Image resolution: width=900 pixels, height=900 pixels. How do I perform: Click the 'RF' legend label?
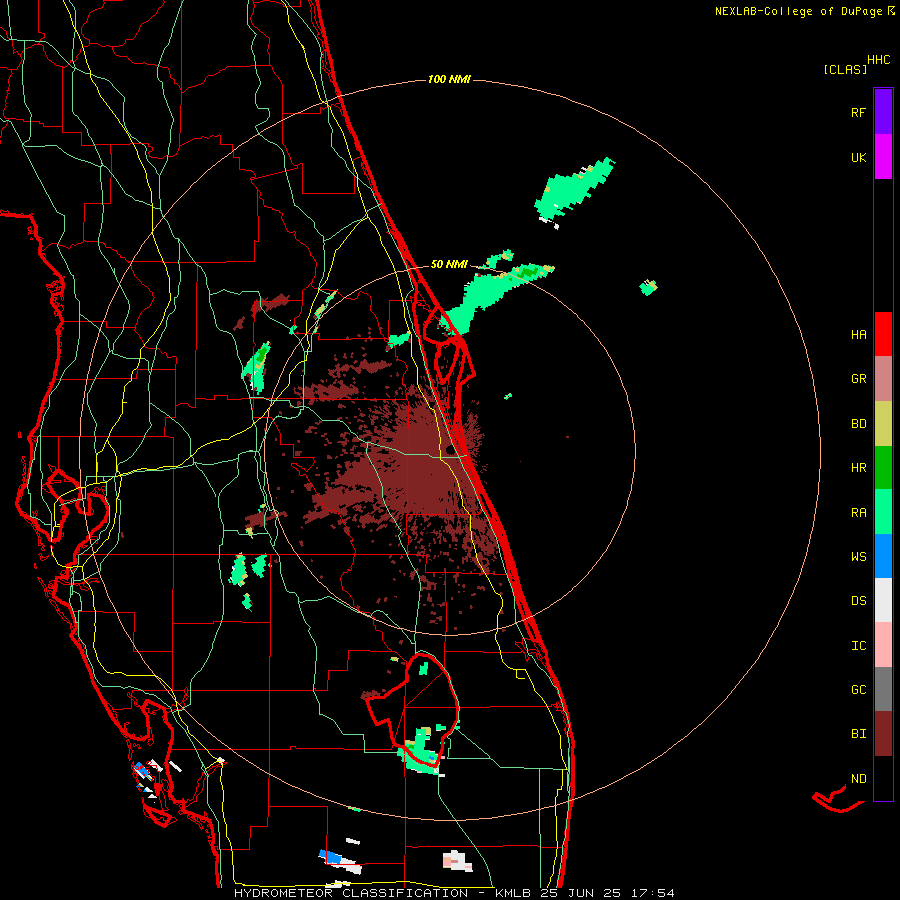[858, 112]
